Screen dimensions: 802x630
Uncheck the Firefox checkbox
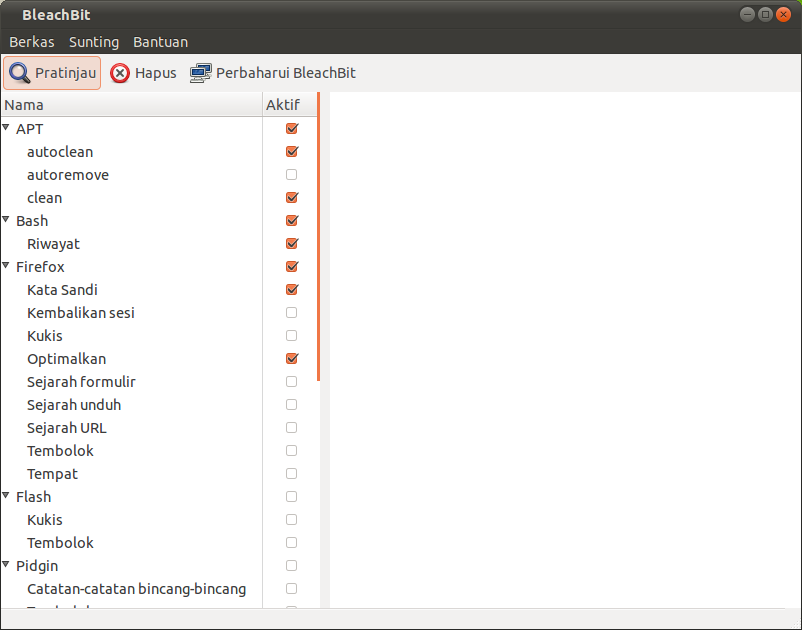point(292,266)
